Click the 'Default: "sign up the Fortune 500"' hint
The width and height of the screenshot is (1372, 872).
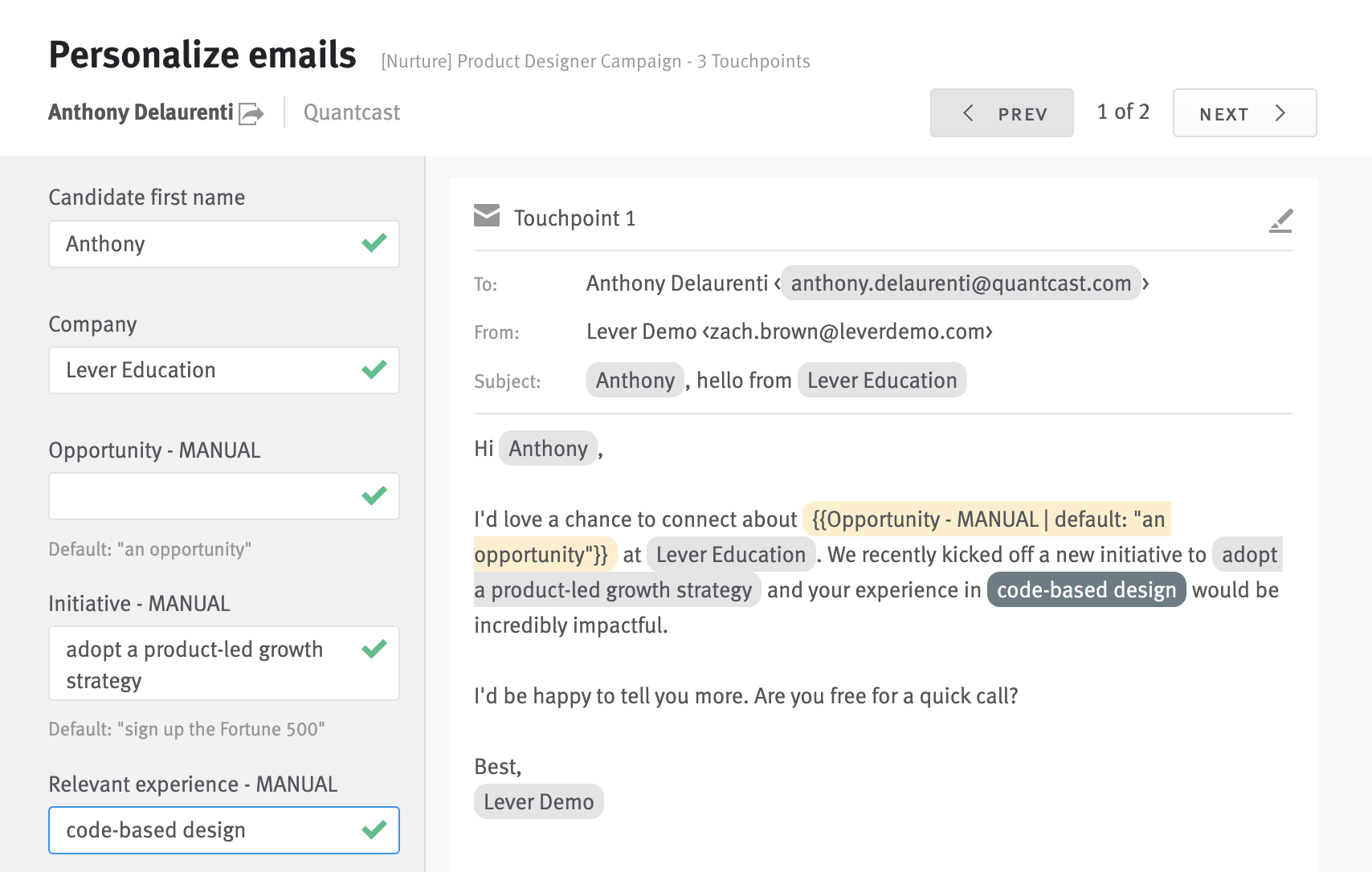pyautogui.click(x=186, y=729)
